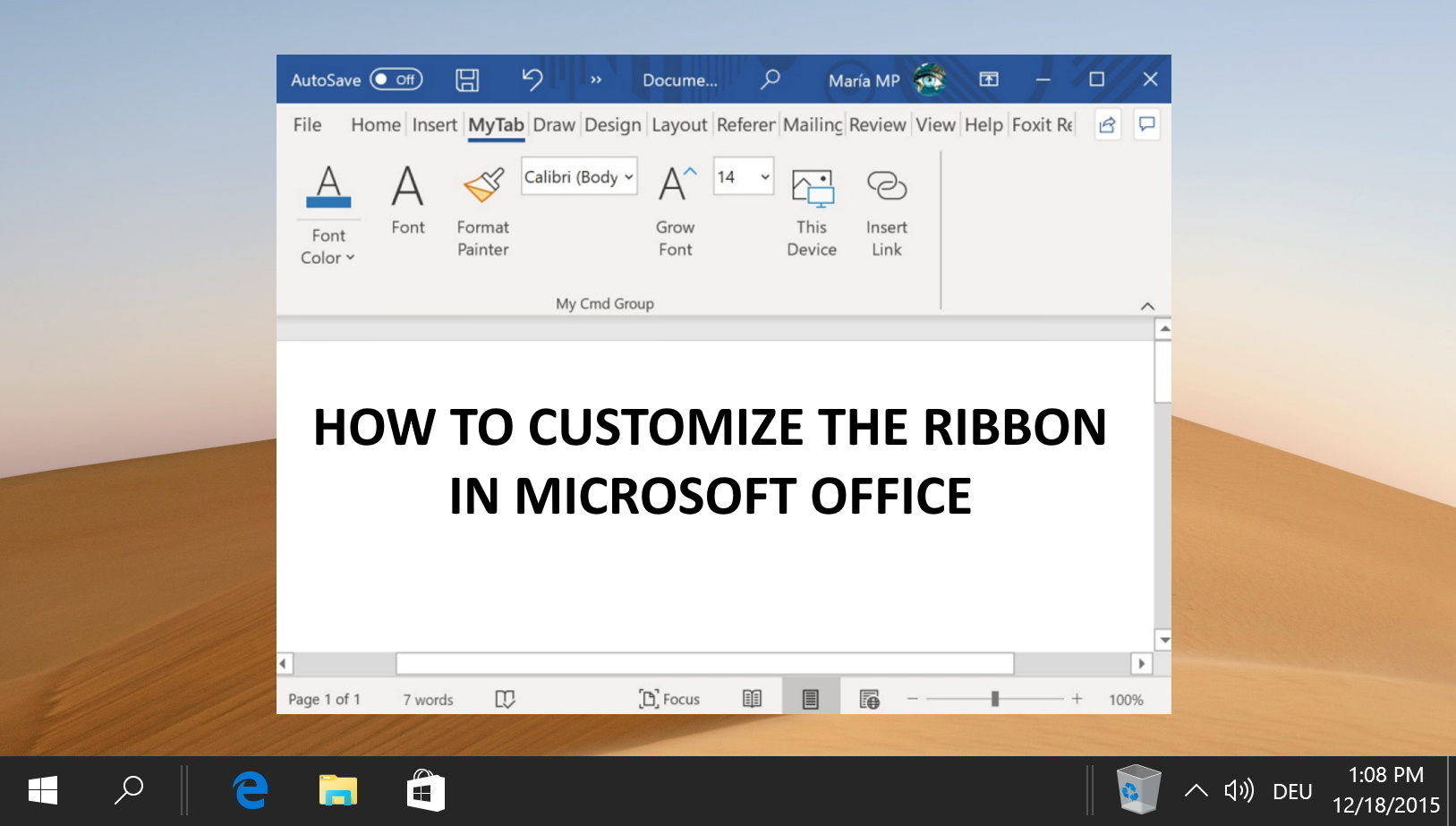
Task: Open Word's Search from the title bar
Action: point(770,80)
